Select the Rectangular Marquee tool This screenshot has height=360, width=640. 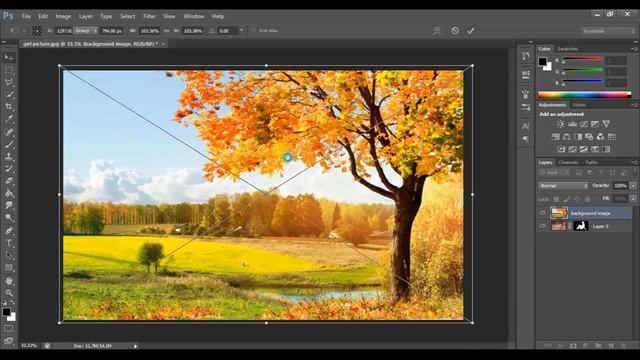9,70
